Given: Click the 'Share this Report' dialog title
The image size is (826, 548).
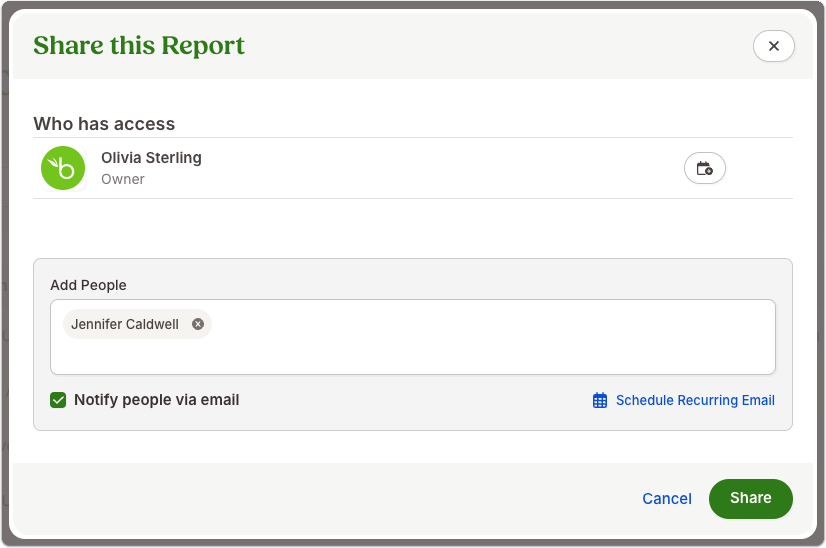Looking at the screenshot, I should point(139,45).
